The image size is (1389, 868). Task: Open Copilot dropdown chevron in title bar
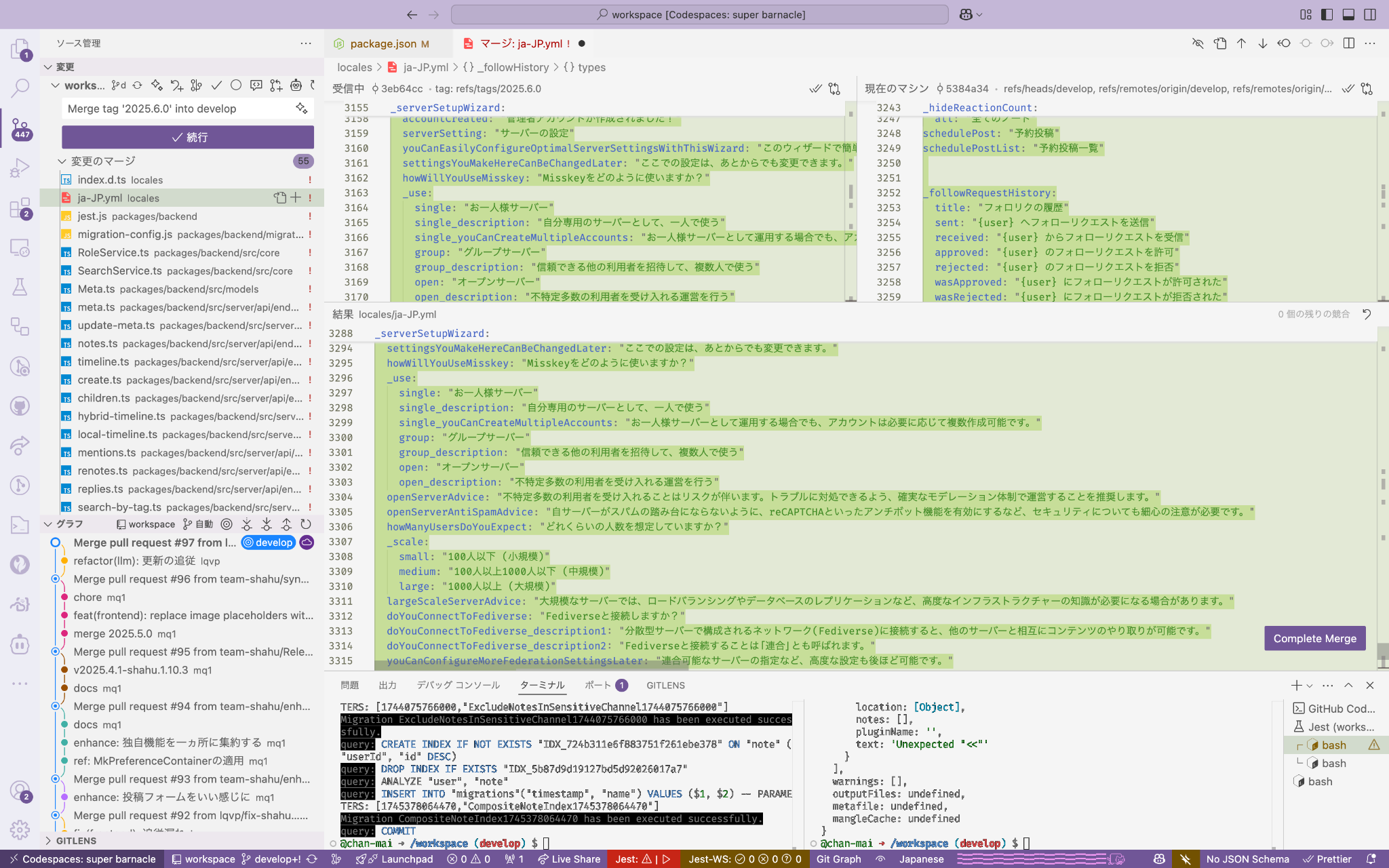(979, 14)
